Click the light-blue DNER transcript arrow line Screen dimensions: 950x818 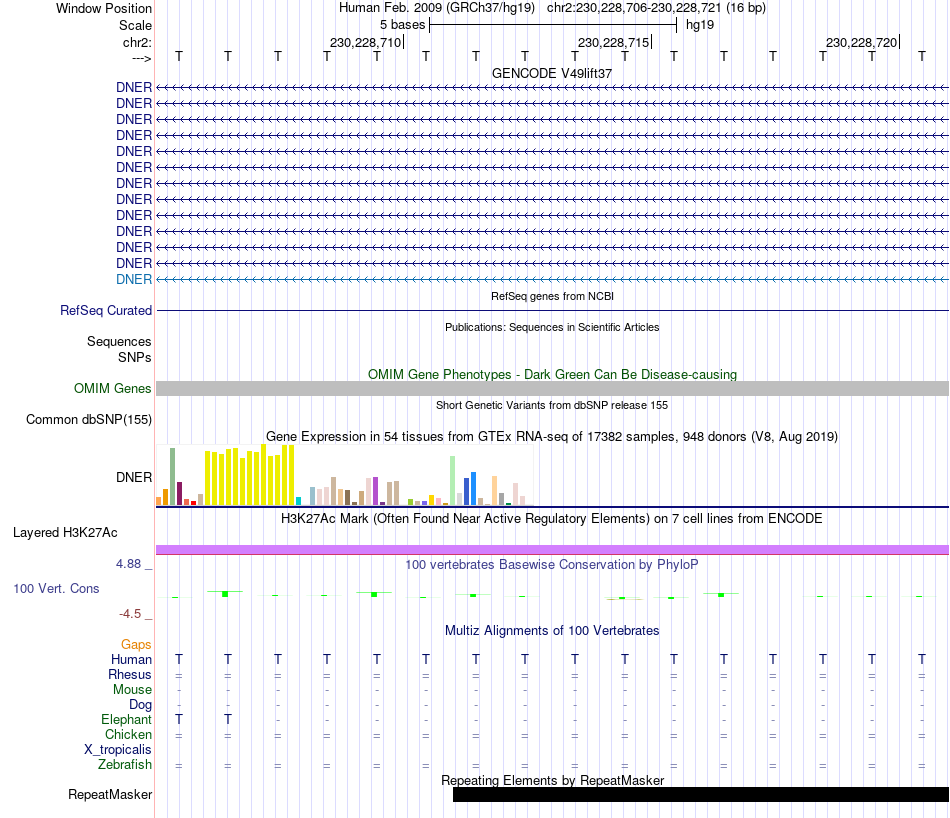coord(552,279)
